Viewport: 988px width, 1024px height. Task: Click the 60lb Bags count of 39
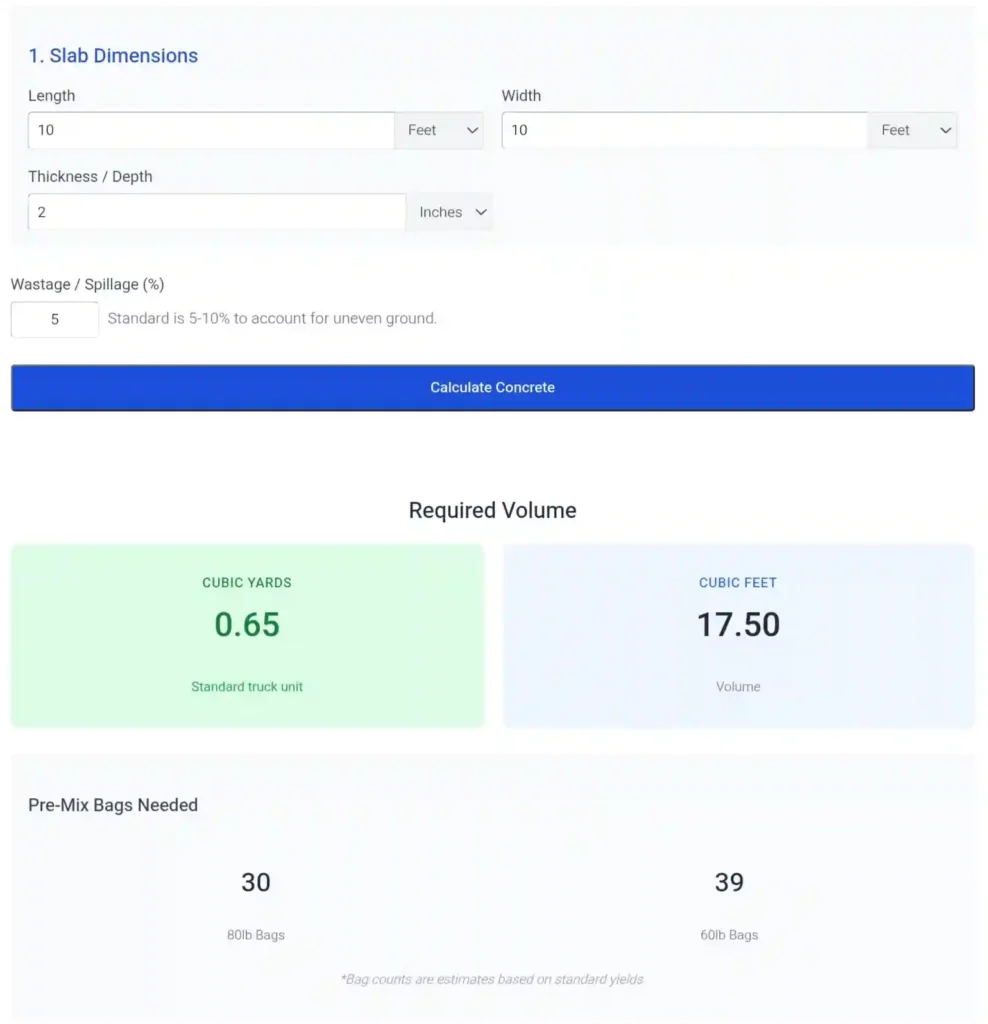click(x=729, y=883)
